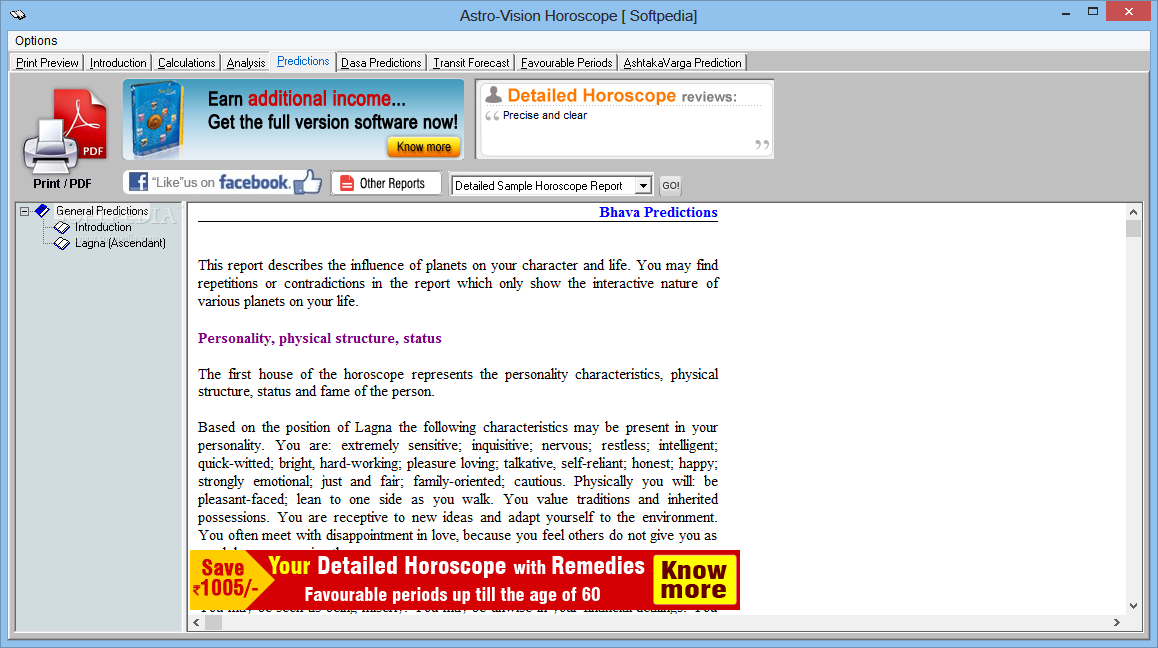
Task: Select General Predictions tree item
Action: pyautogui.click(x=102, y=211)
